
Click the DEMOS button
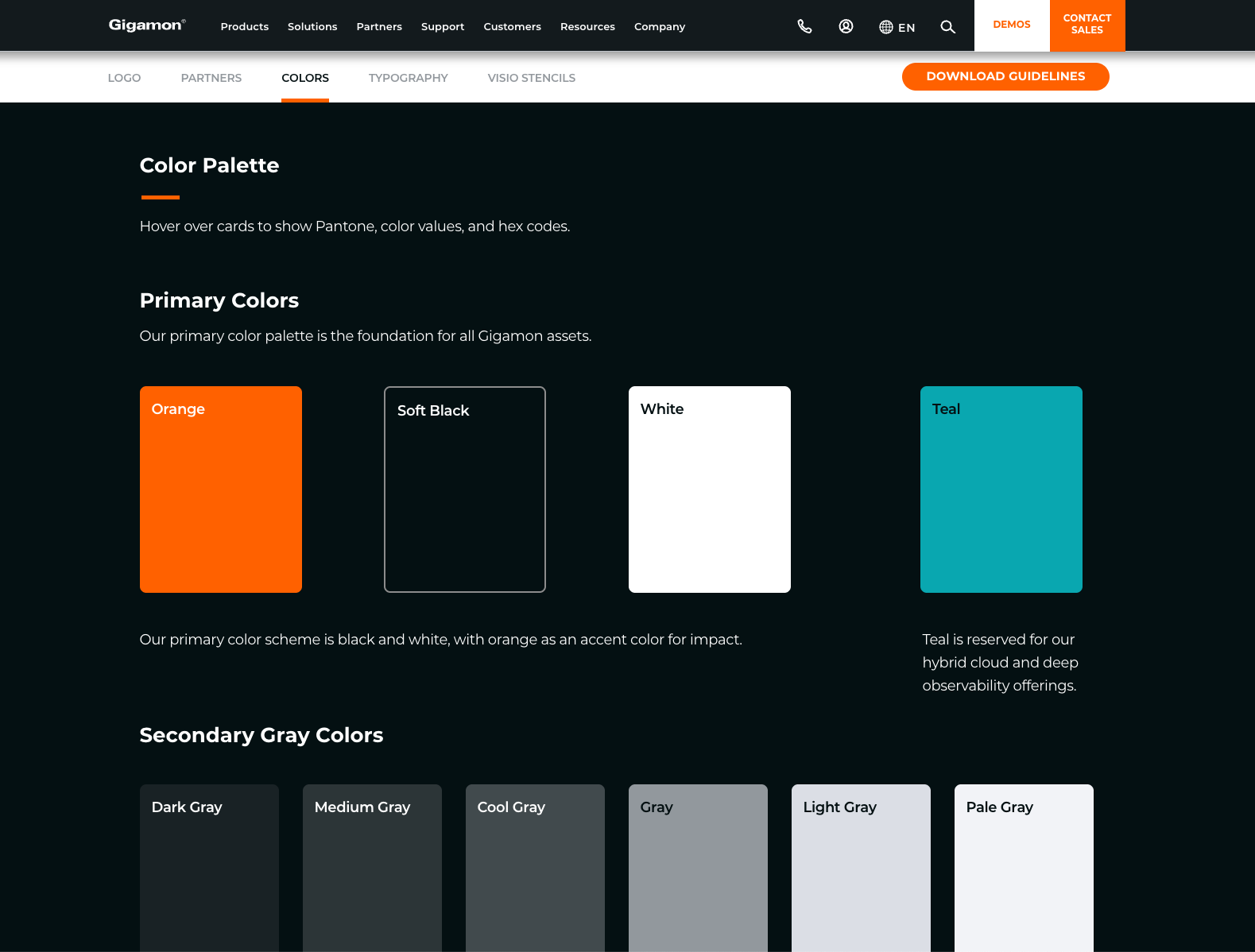pos(1012,25)
